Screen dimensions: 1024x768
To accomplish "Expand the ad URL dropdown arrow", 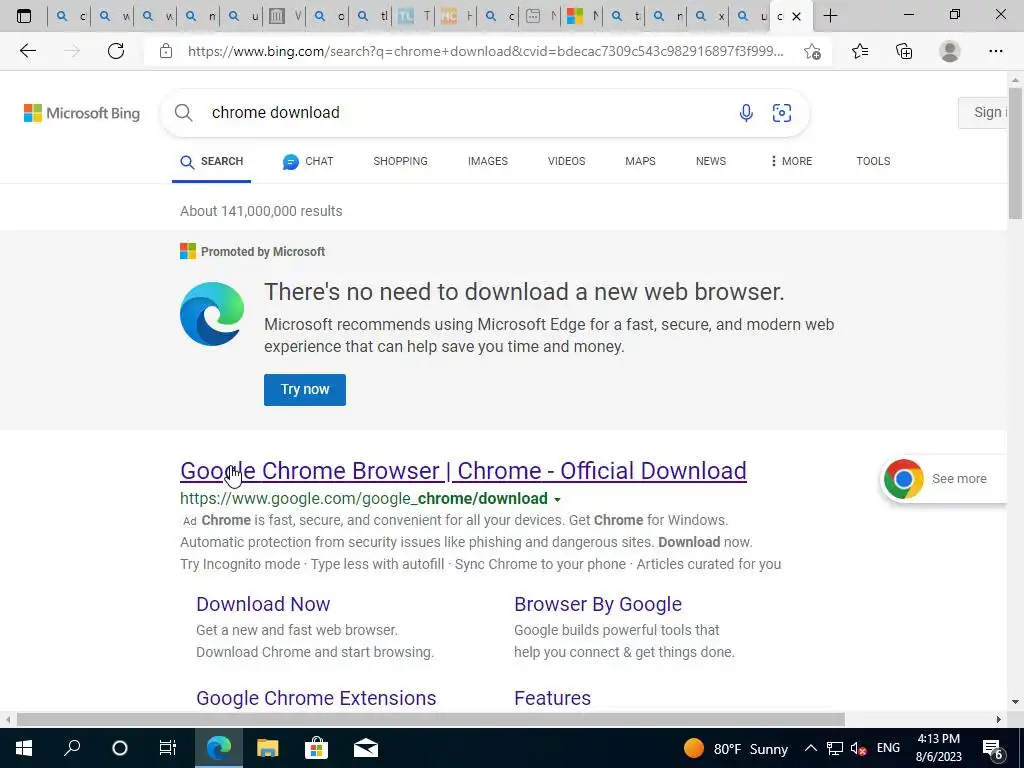I will pos(557,500).
